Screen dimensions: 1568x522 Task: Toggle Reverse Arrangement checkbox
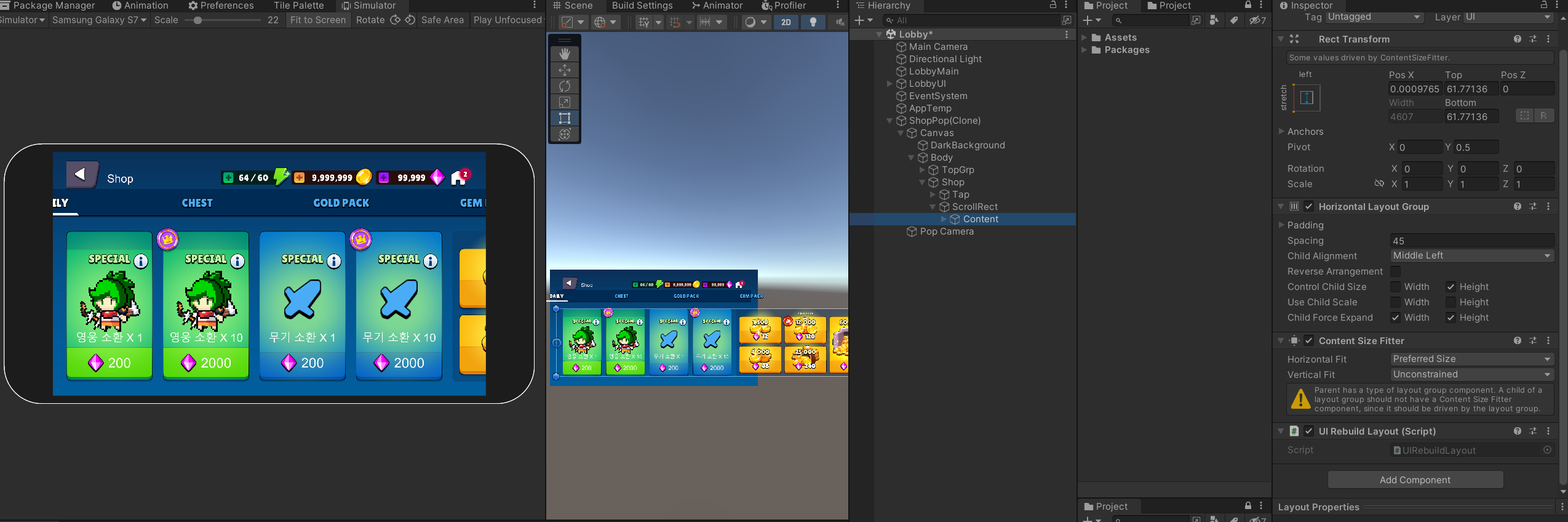coord(1396,271)
